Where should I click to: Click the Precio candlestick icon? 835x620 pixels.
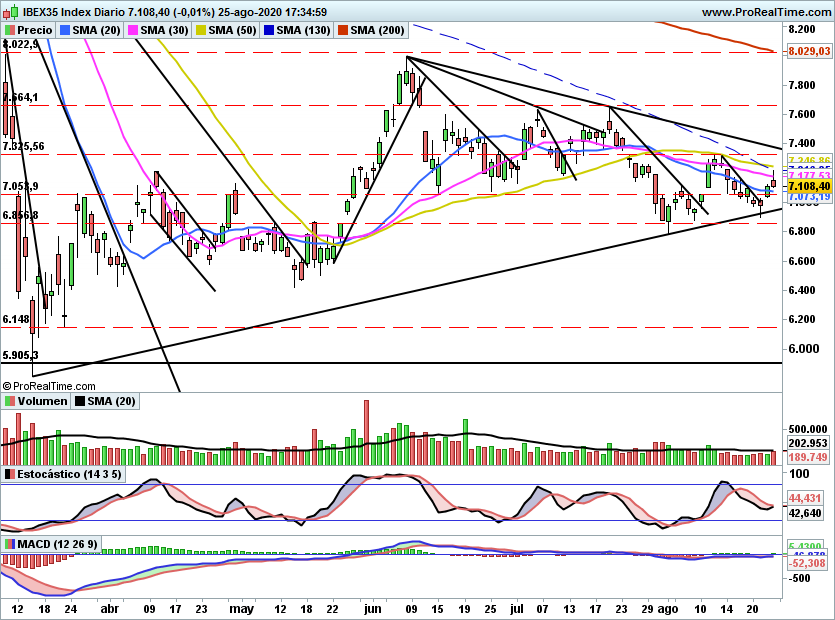[10, 30]
